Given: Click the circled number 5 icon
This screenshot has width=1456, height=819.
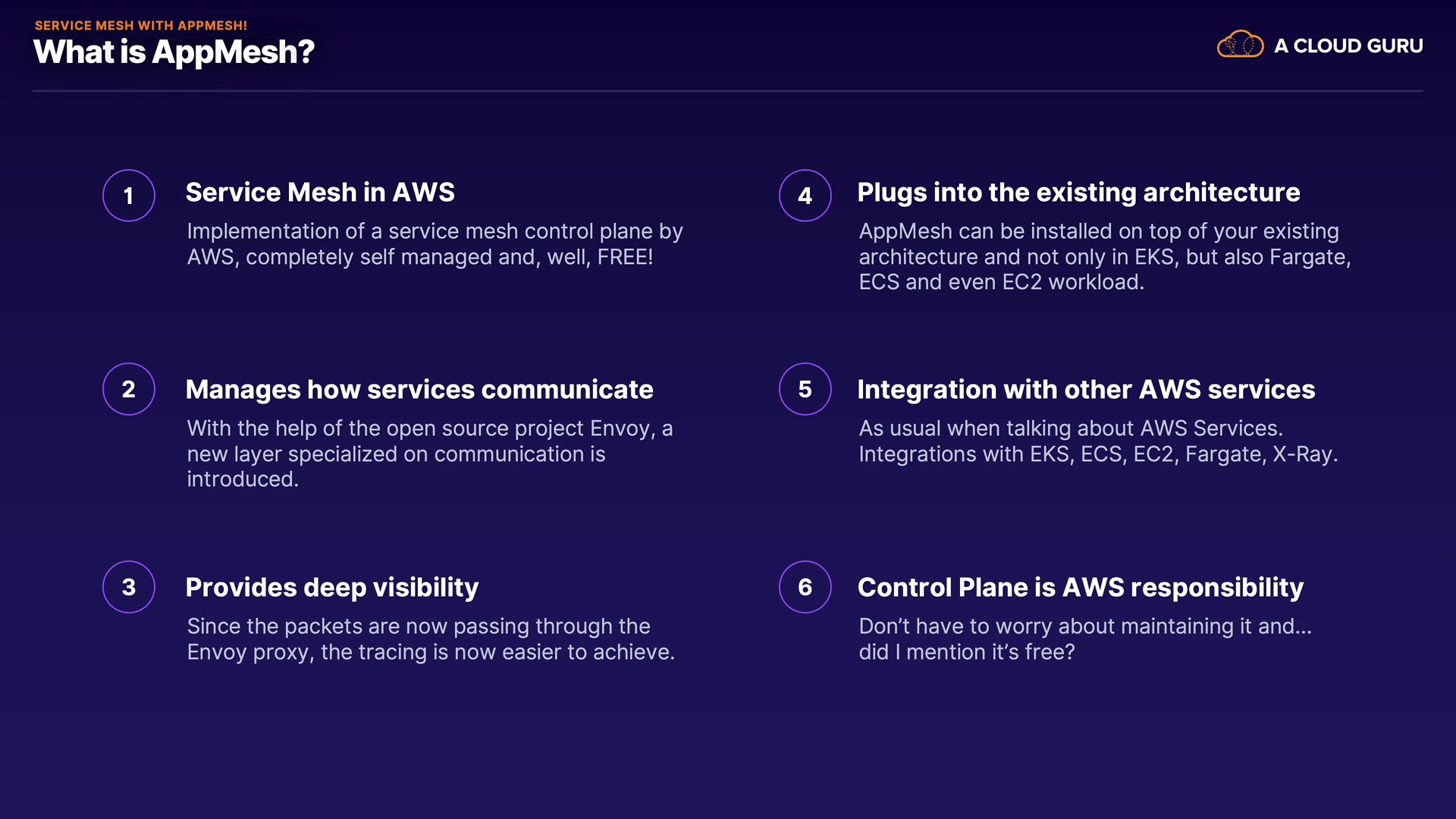Looking at the screenshot, I should 805,389.
